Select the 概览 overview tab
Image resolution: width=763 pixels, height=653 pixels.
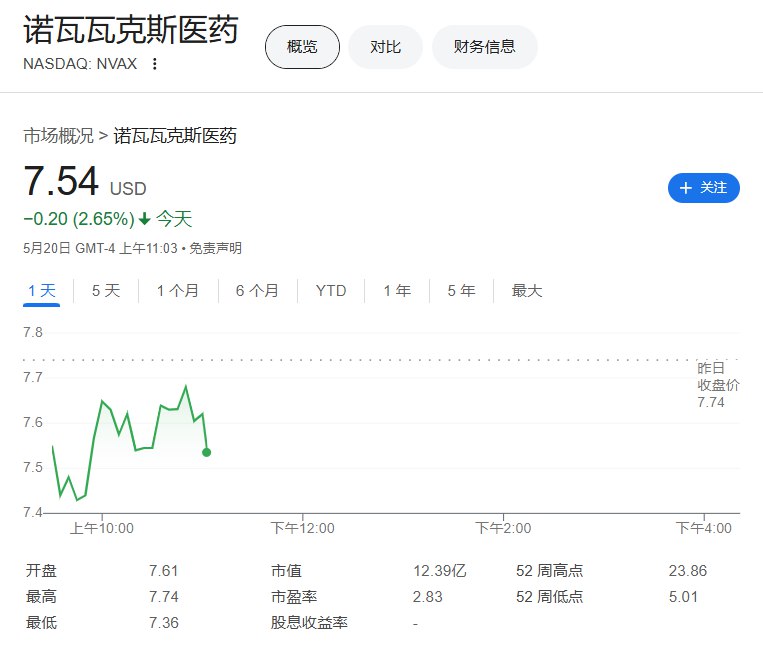tap(302, 47)
